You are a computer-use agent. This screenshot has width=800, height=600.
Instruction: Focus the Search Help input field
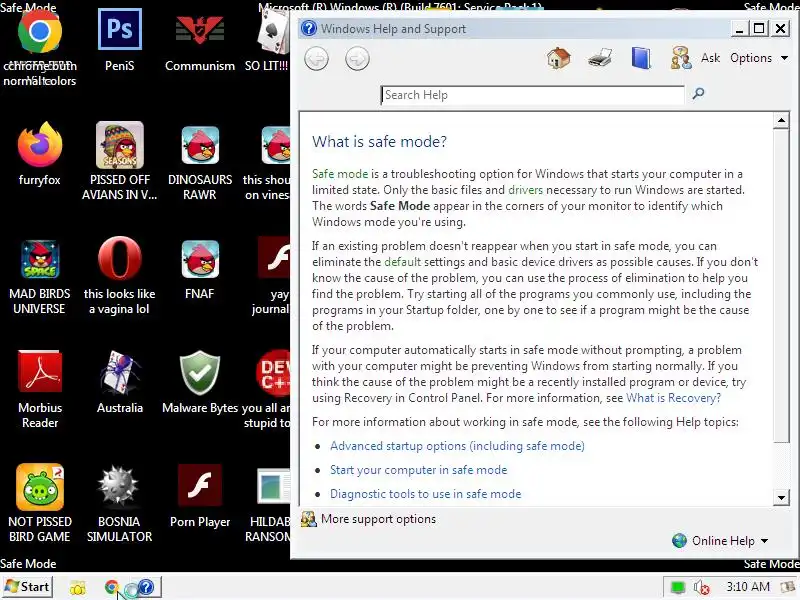point(532,95)
